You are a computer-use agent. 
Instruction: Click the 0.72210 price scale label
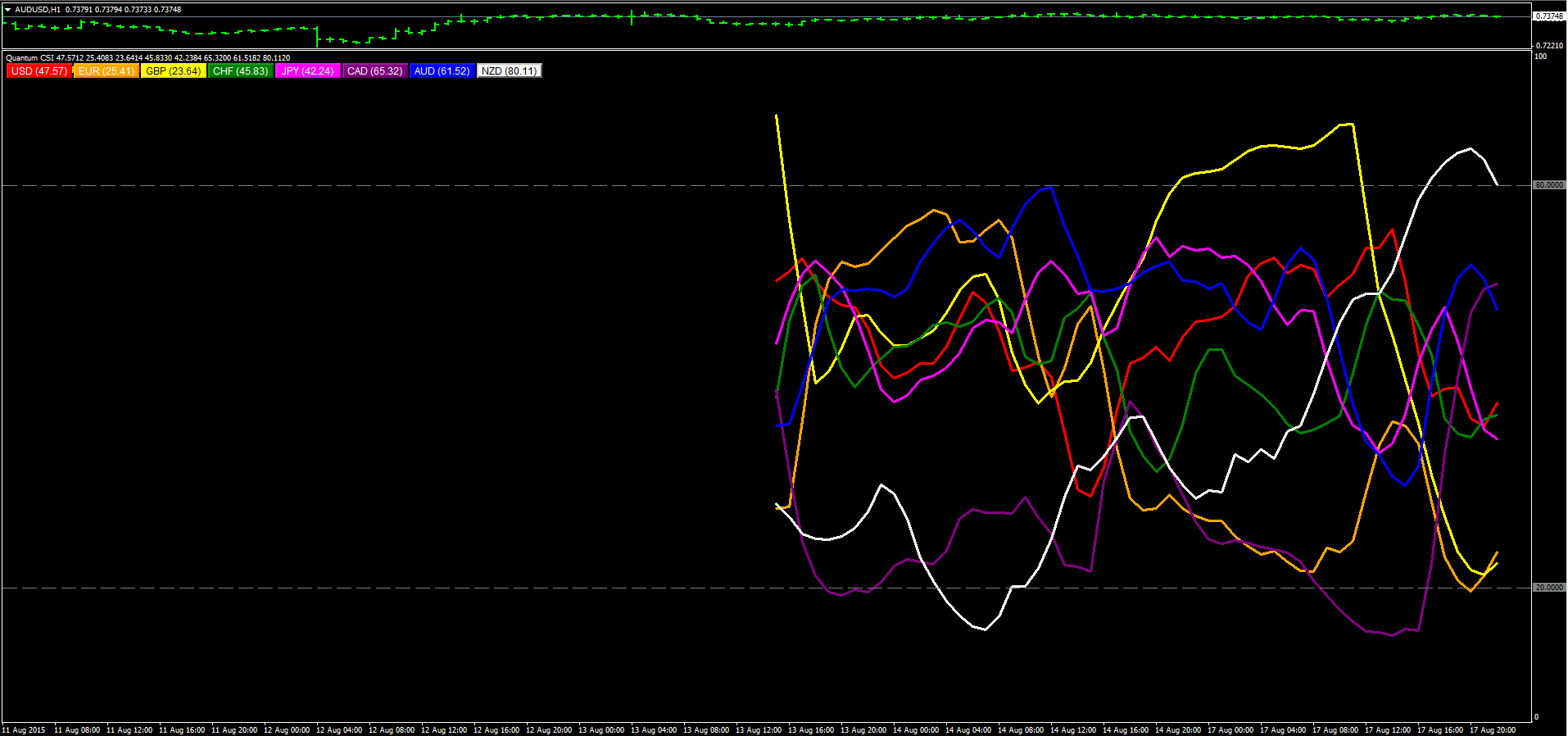coord(1549,46)
